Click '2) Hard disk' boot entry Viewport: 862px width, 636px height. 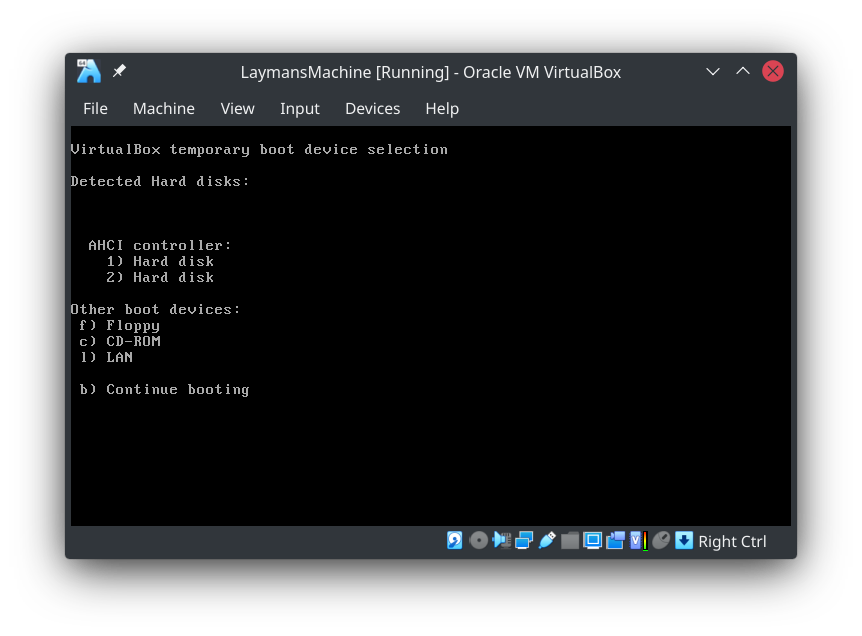tap(159, 277)
